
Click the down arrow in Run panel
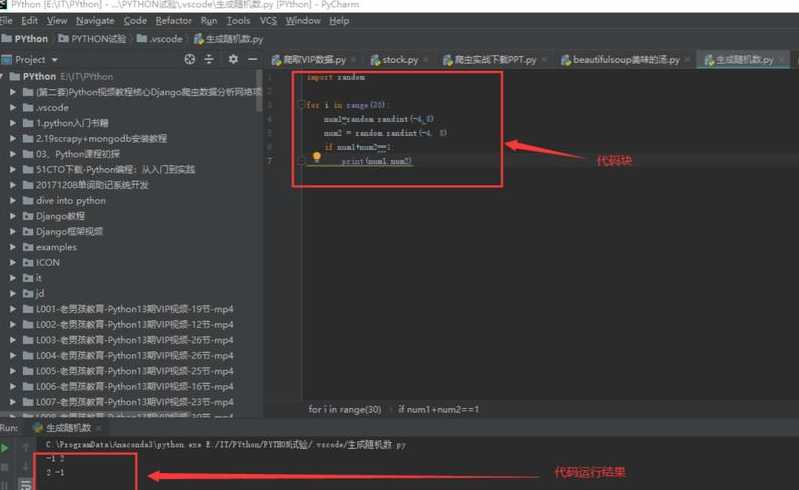click(25, 466)
